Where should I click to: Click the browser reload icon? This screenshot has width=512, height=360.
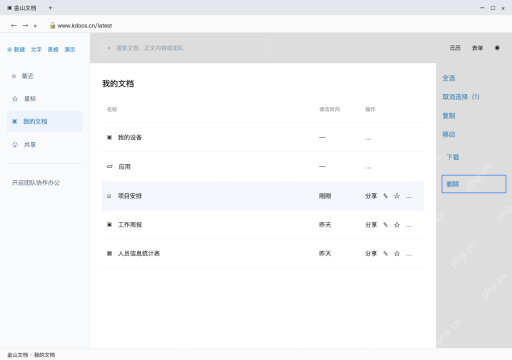[x=35, y=26]
